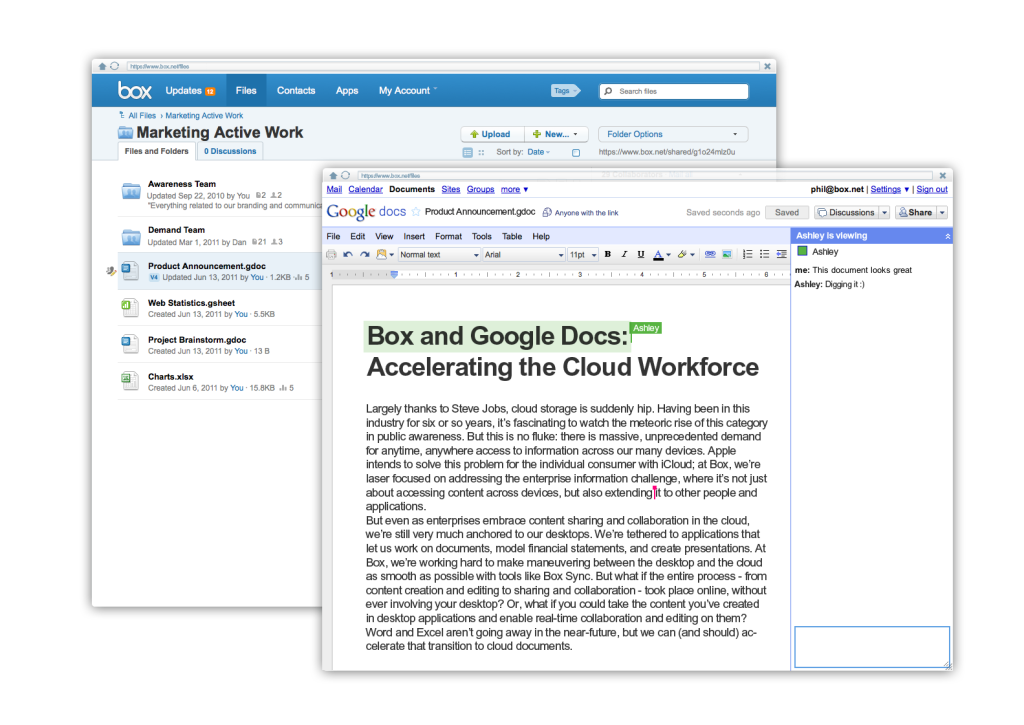Click the text color A icon
This screenshot has height=725, width=1024.
tap(658, 255)
